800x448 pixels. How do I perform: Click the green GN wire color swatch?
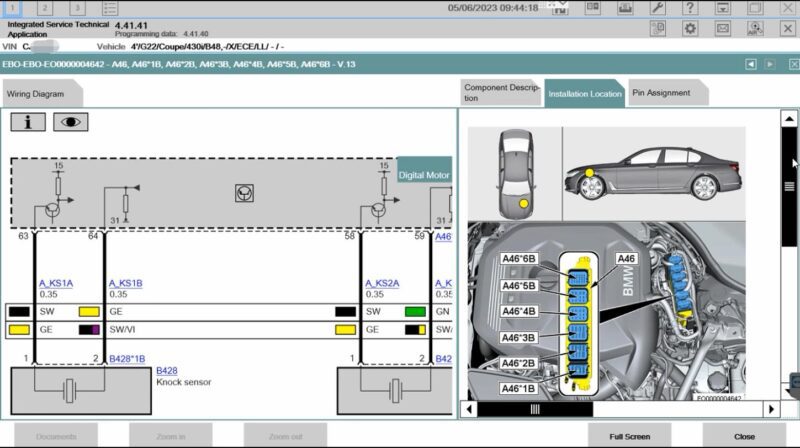(415, 311)
